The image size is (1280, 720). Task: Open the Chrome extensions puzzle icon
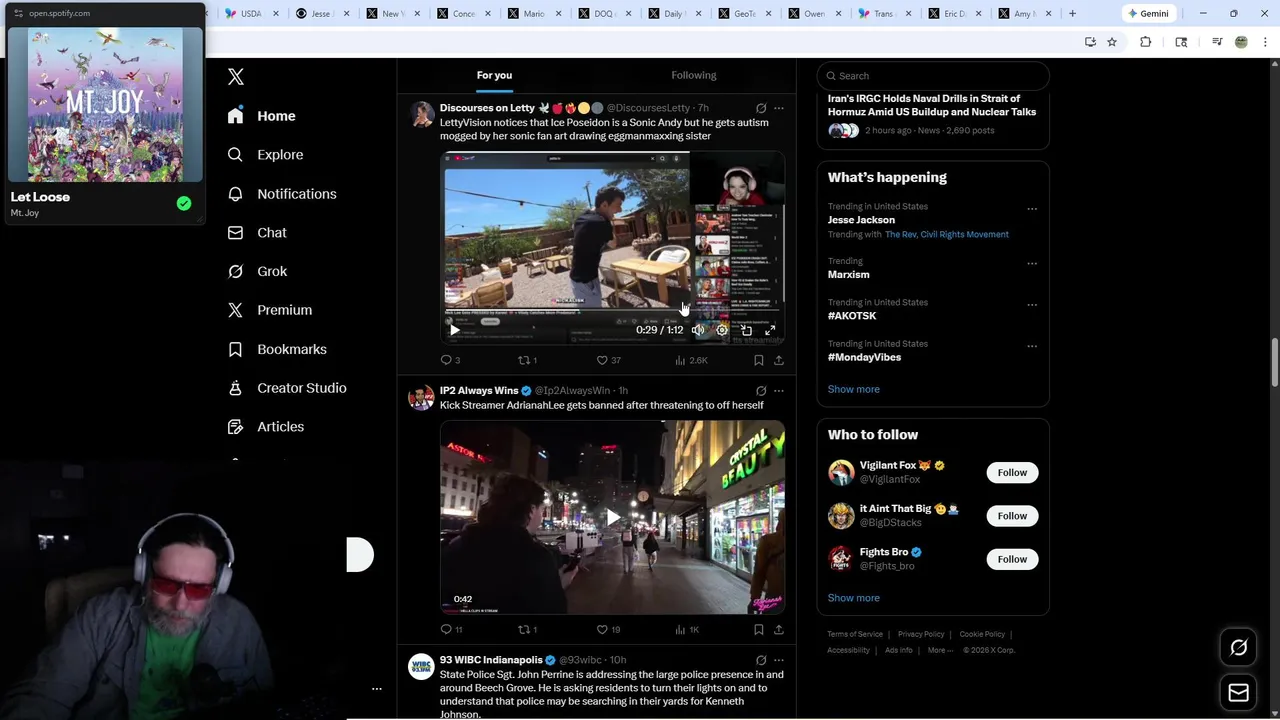[1146, 42]
